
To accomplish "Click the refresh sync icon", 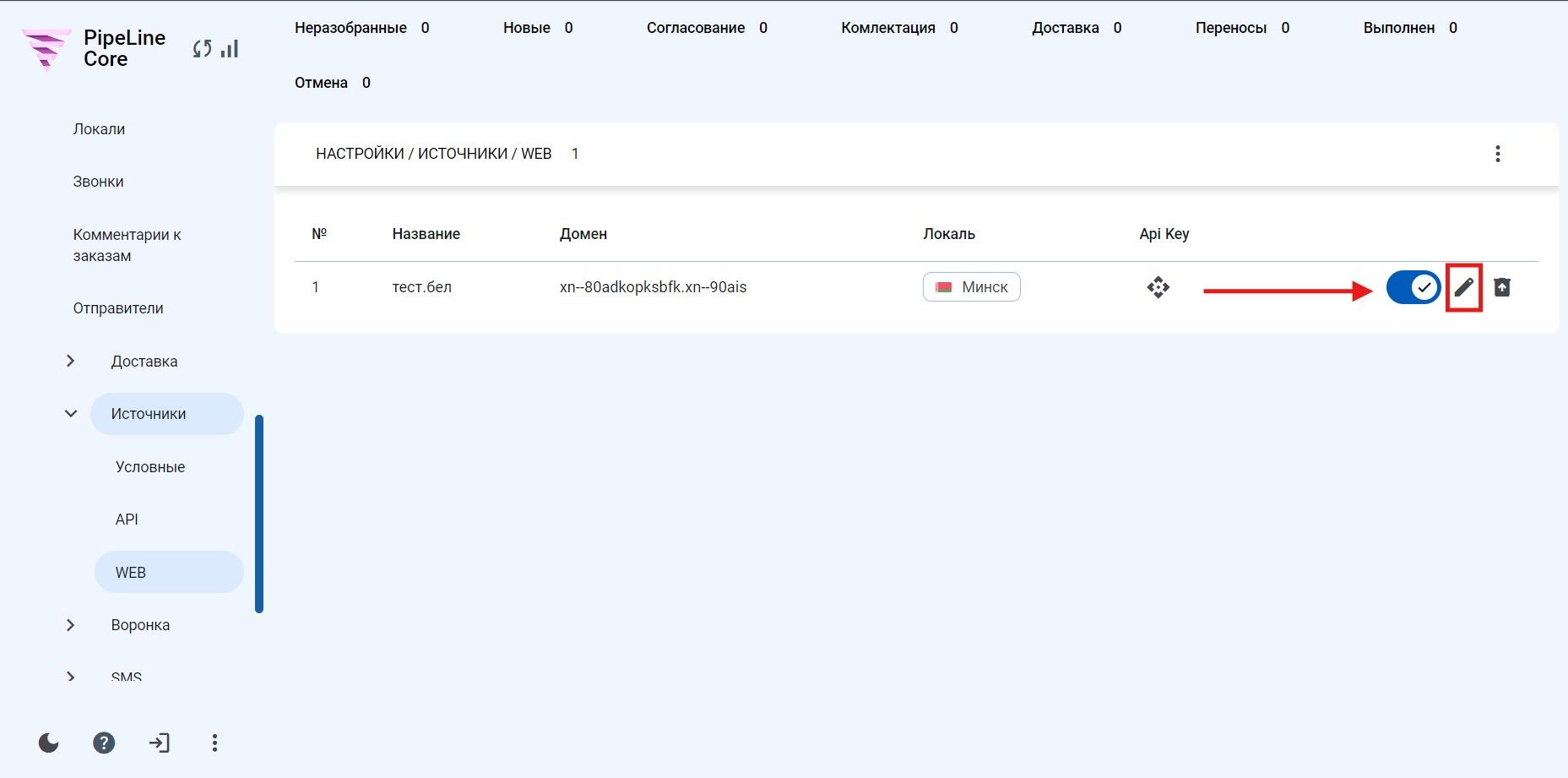I will click(x=202, y=49).
